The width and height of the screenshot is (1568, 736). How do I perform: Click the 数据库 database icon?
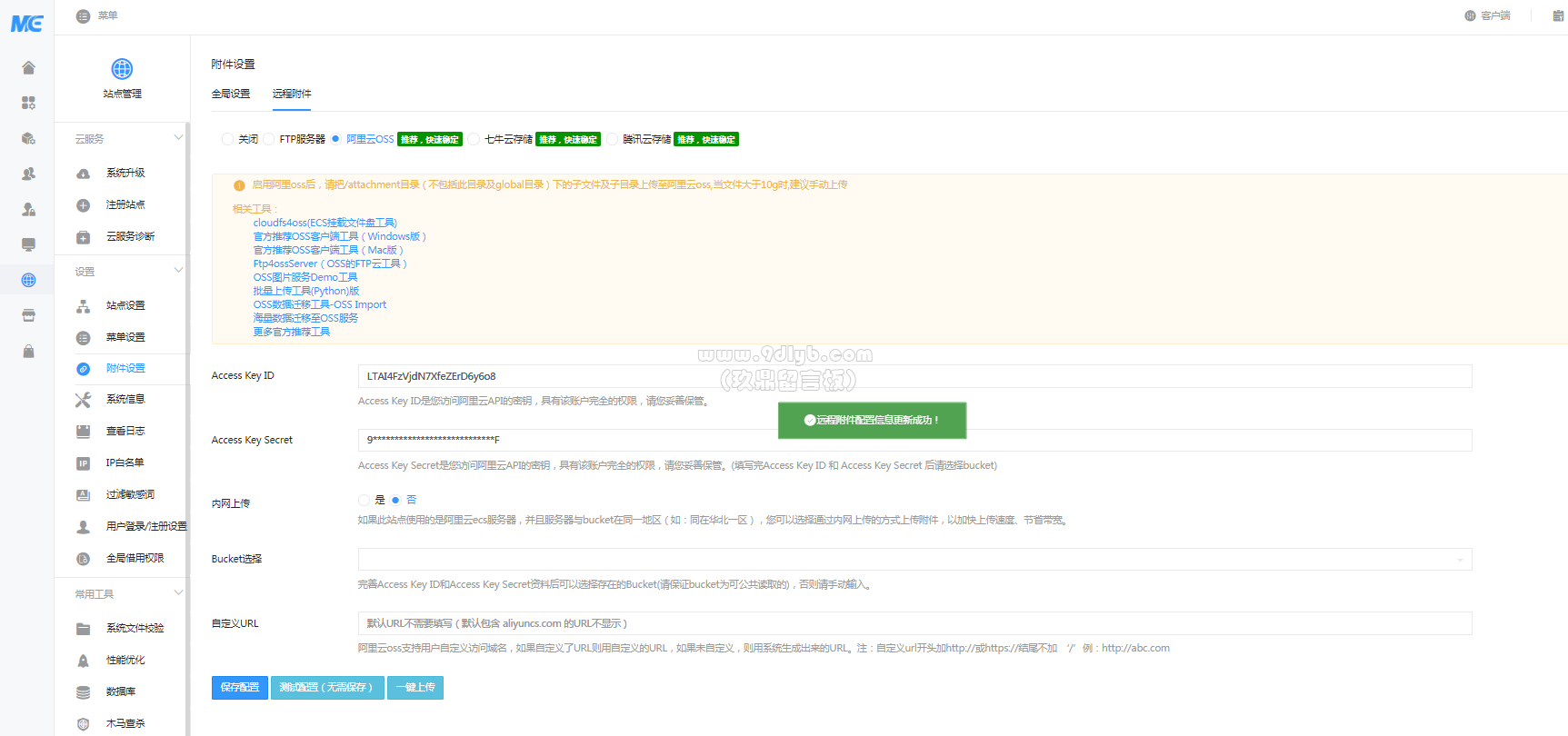point(83,692)
